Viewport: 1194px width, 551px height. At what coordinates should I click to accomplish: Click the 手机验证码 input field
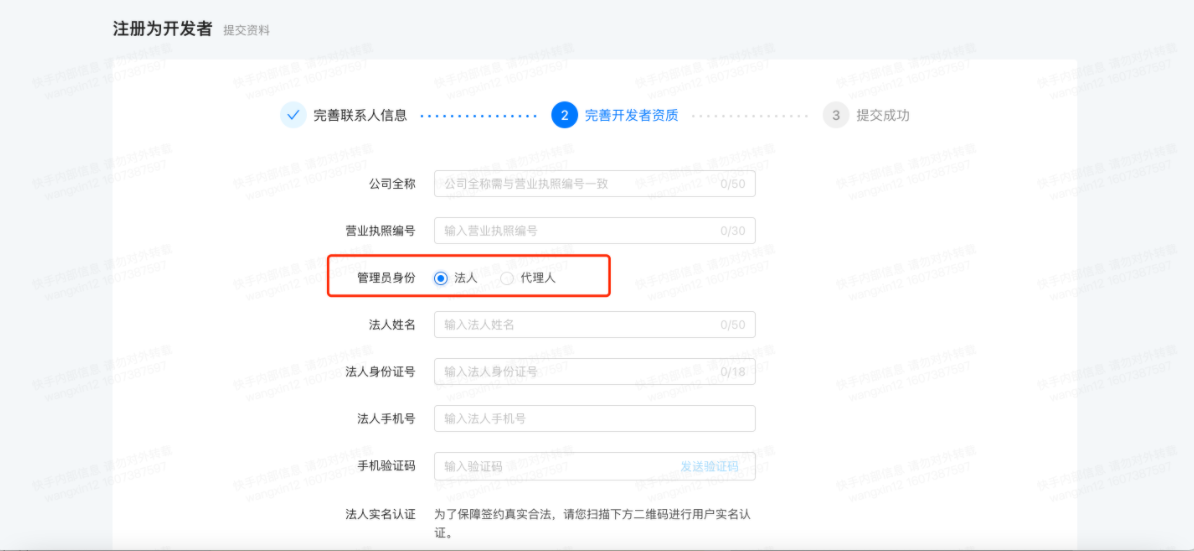595,466
